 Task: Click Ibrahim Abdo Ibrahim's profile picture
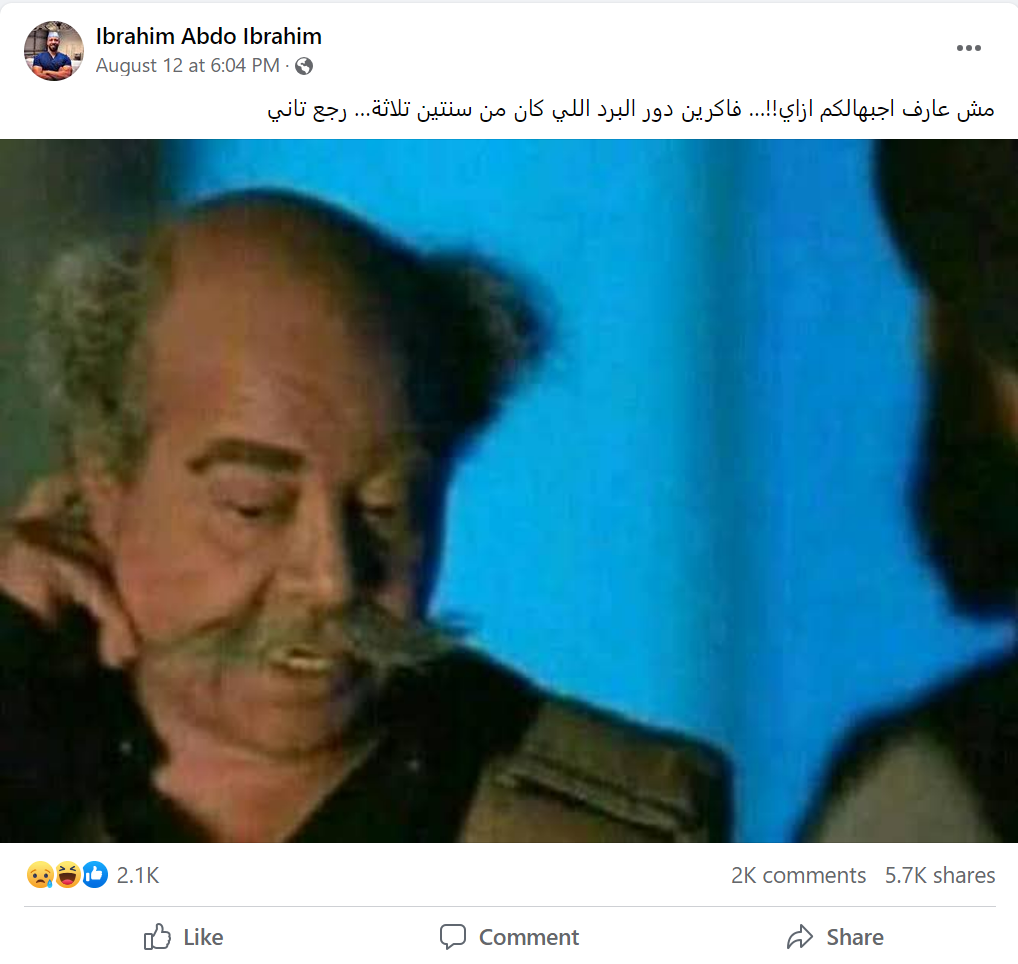[54, 51]
